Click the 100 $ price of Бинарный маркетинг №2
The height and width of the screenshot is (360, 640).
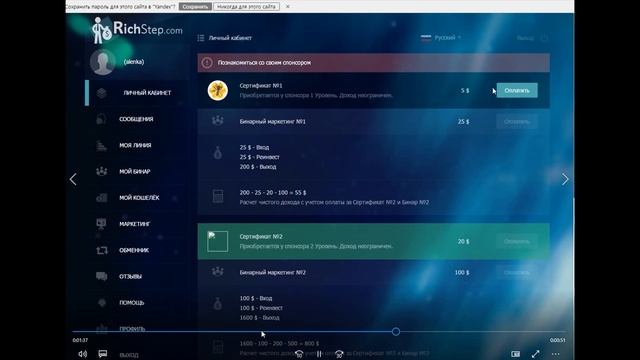(462, 273)
